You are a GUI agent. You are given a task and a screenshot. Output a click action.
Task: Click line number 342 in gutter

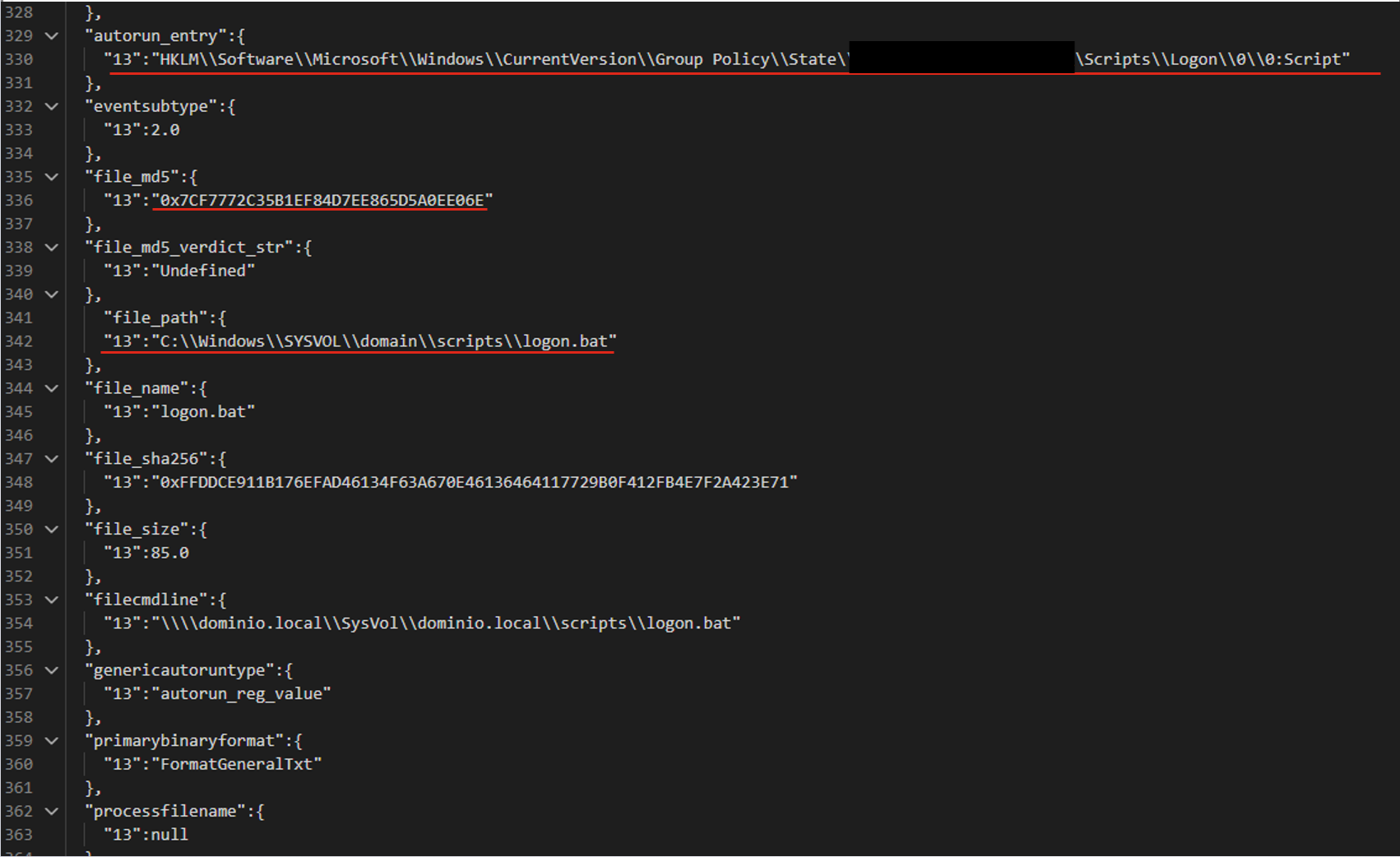click(19, 341)
